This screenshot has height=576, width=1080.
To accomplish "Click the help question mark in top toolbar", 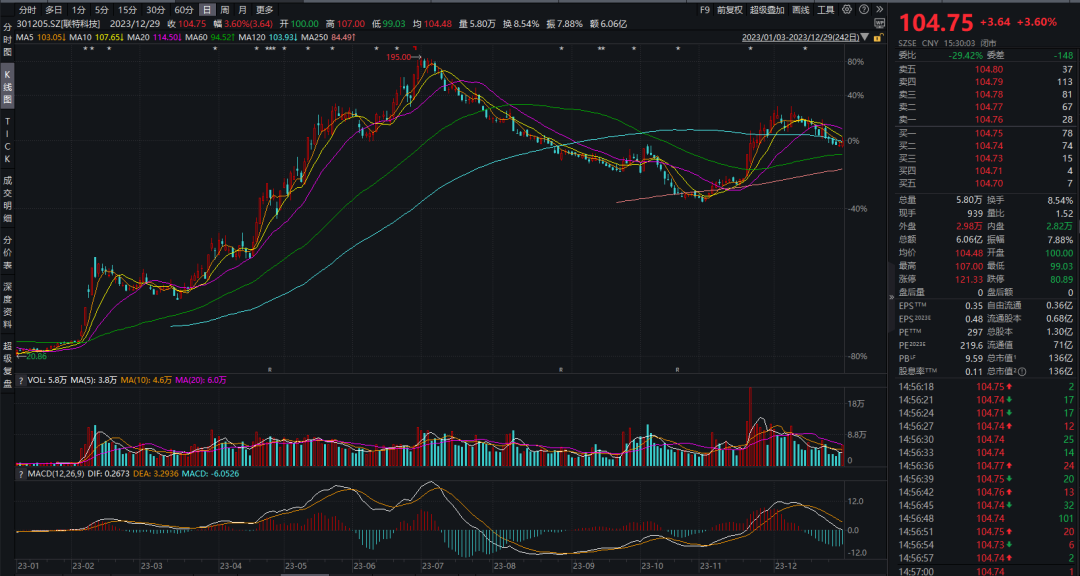I will click(864, 10).
